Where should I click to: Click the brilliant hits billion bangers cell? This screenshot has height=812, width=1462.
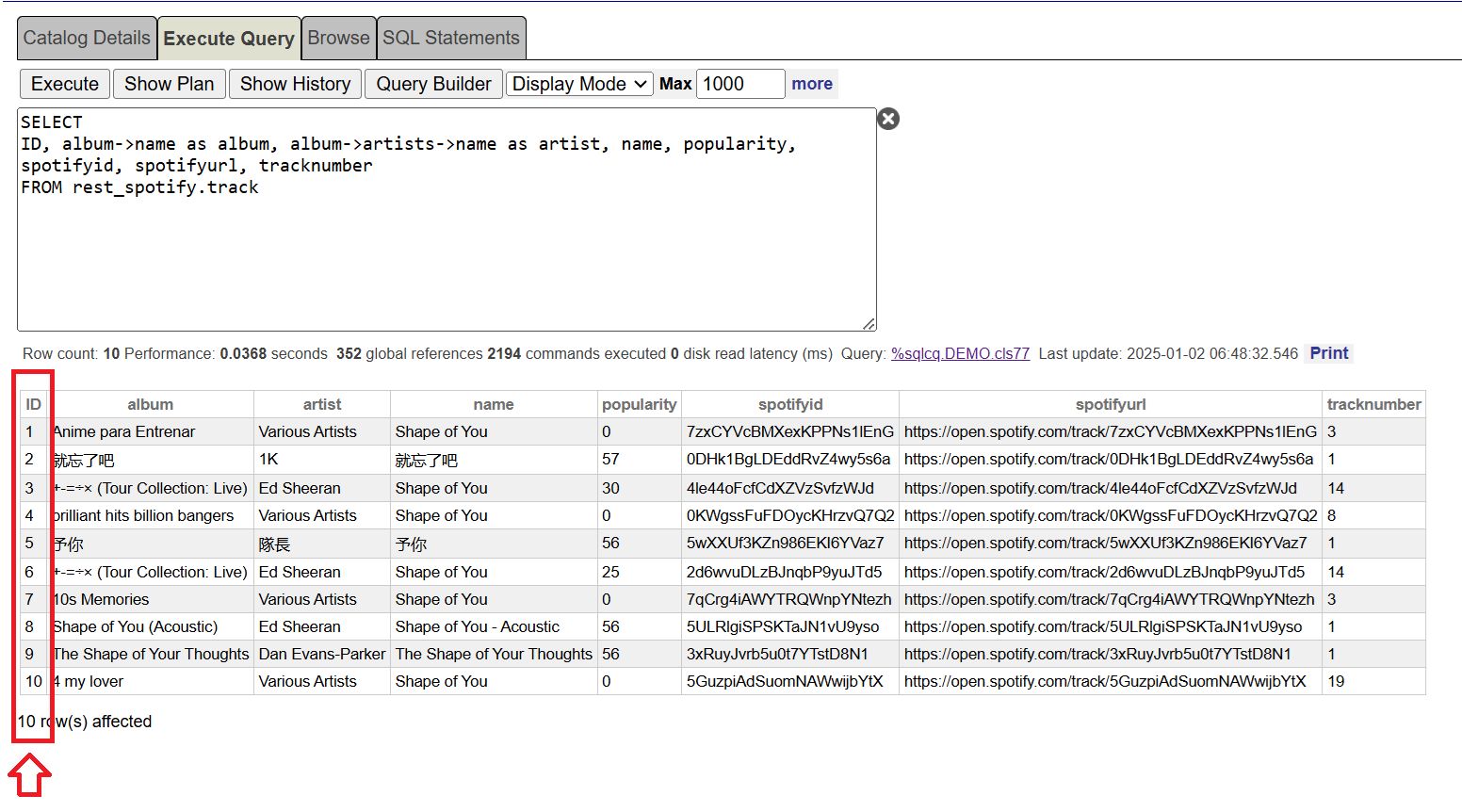pyautogui.click(x=151, y=515)
